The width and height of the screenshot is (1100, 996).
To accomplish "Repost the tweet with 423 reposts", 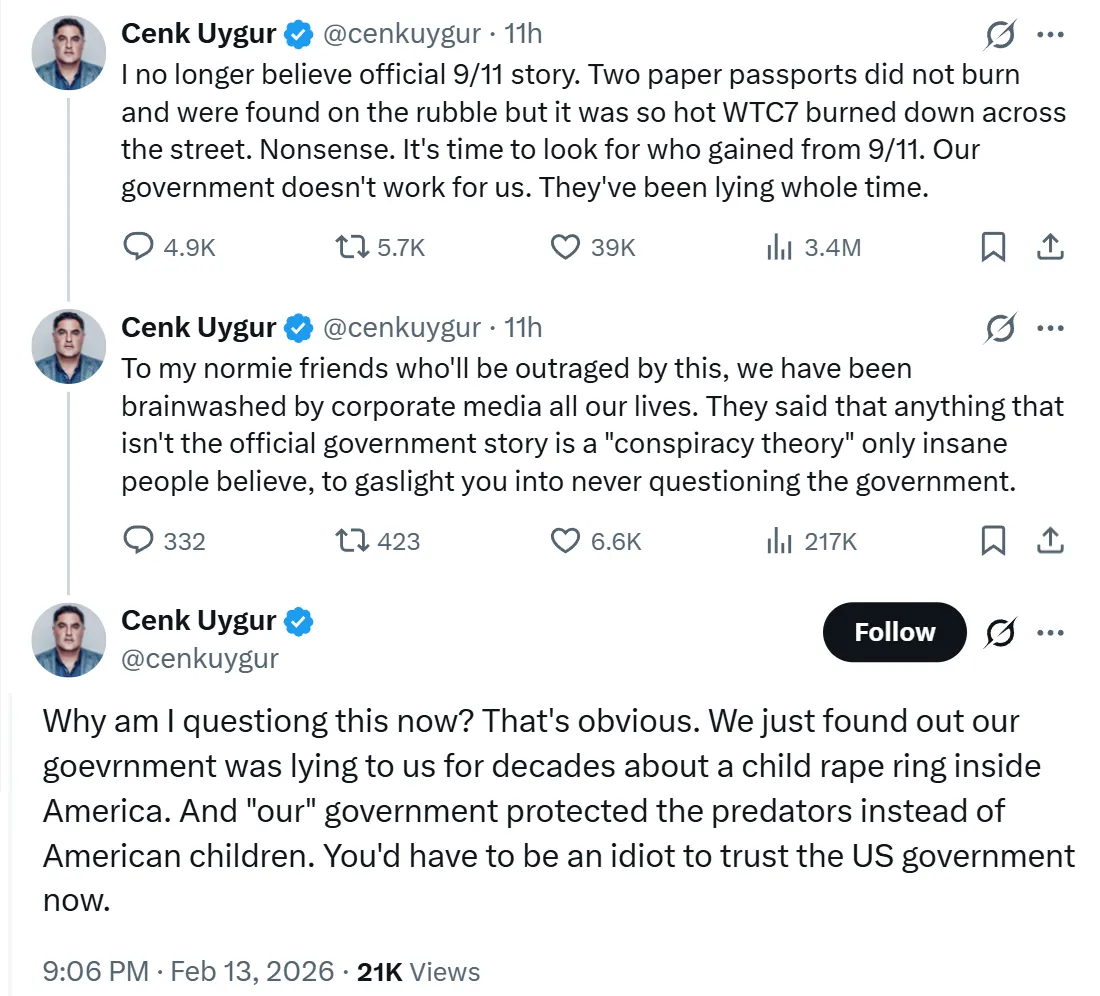I will coord(353,541).
